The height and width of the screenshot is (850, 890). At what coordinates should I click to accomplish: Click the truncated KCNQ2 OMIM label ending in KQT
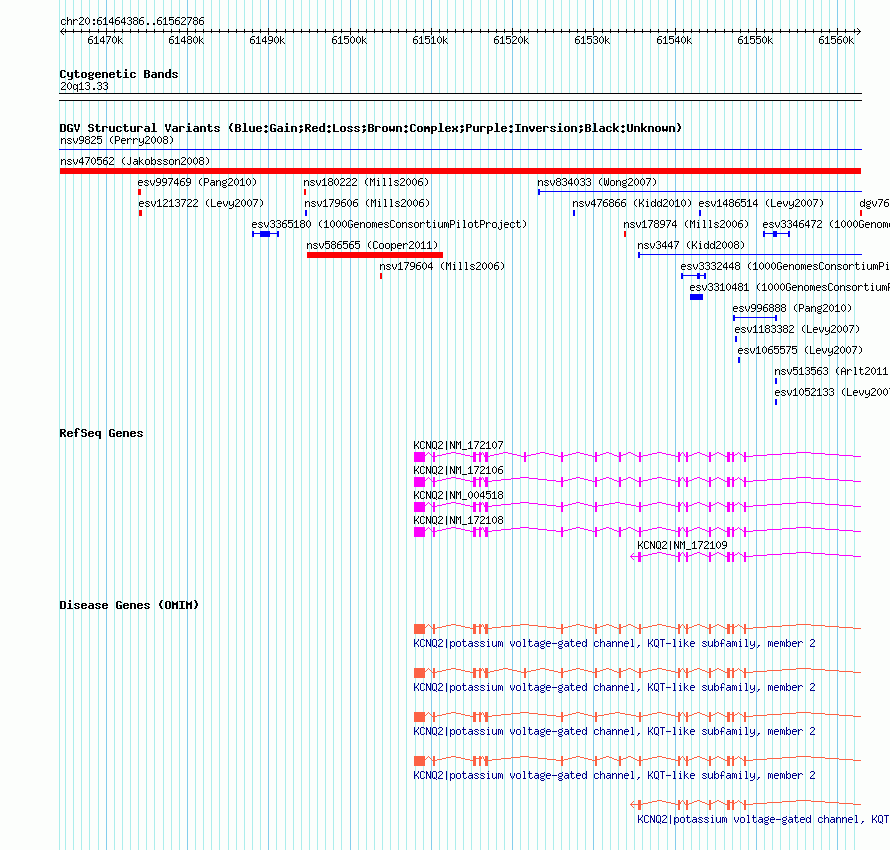(763, 819)
